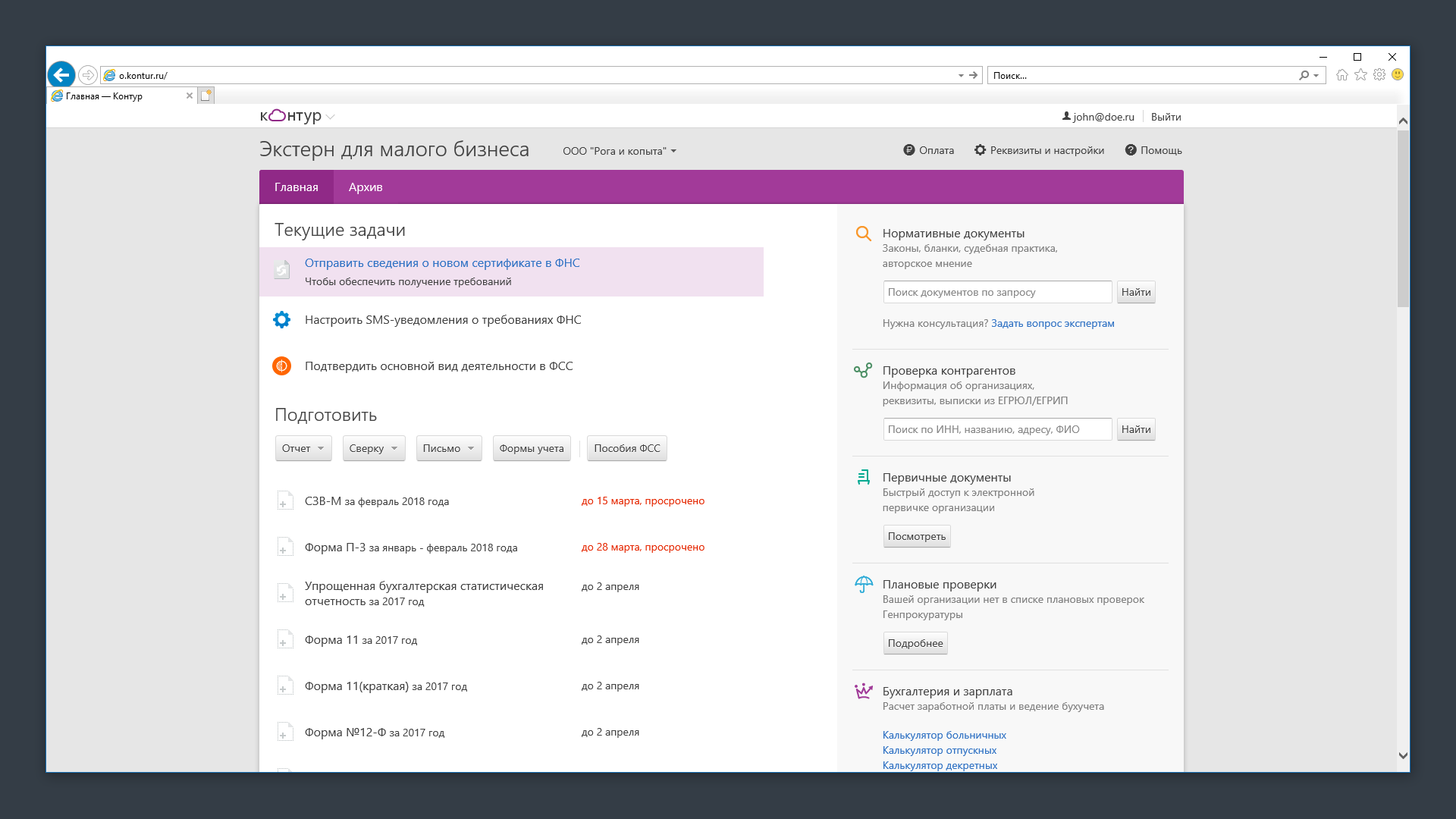Click the orange magnifier Normative documents icon
Viewport: 1456px width, 819px height.
click(x=863, y=234)
